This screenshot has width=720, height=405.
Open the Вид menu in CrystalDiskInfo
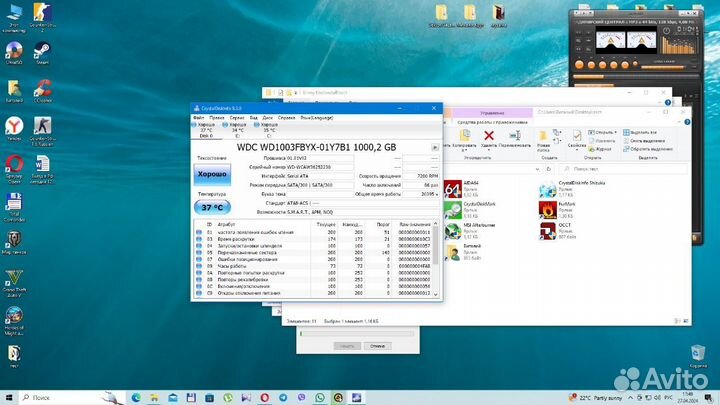pyautogui.click(x=253, y=118)
